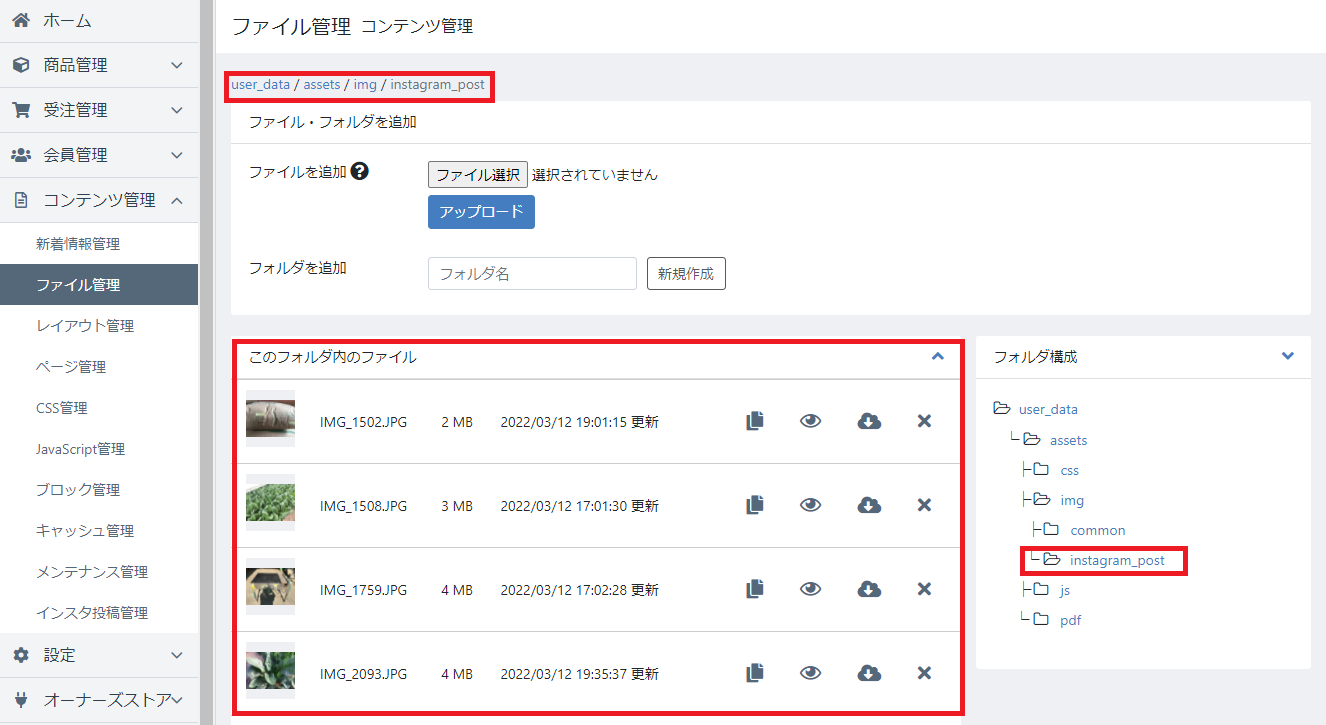Select img folder in tree
The width and height of the screenshot is (1326, 725).
(x=1072, y=500)
